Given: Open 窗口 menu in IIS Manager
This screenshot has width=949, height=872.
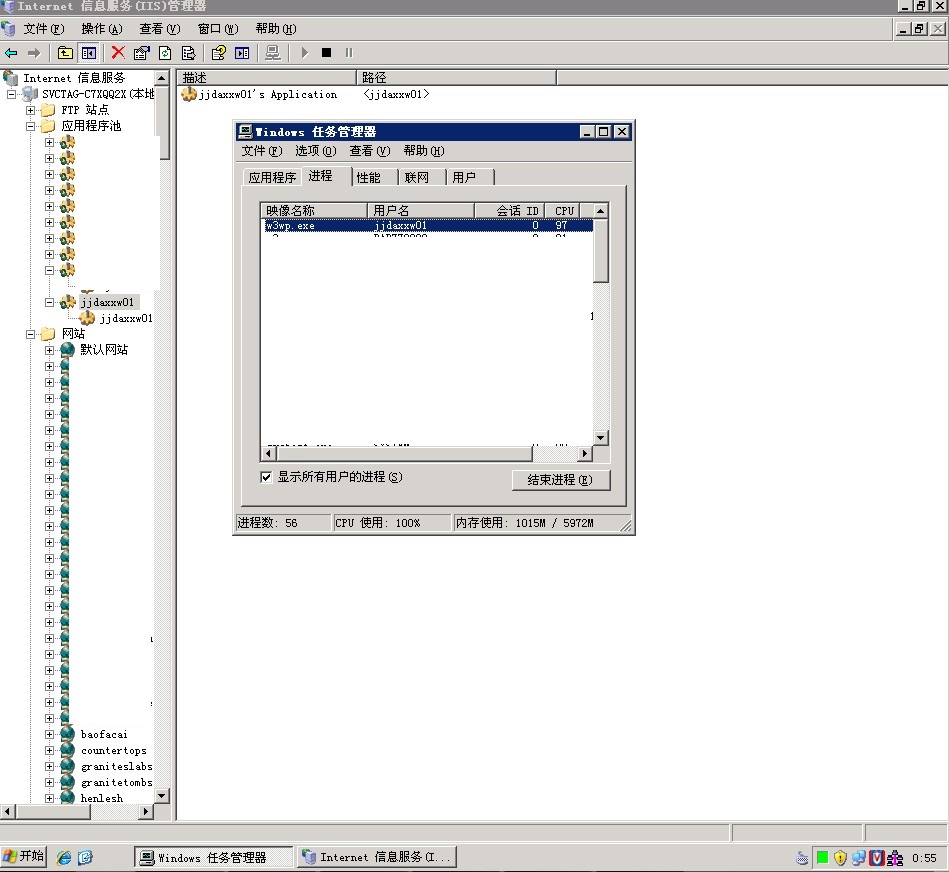Looking at the screenshot, I should 218,29.
